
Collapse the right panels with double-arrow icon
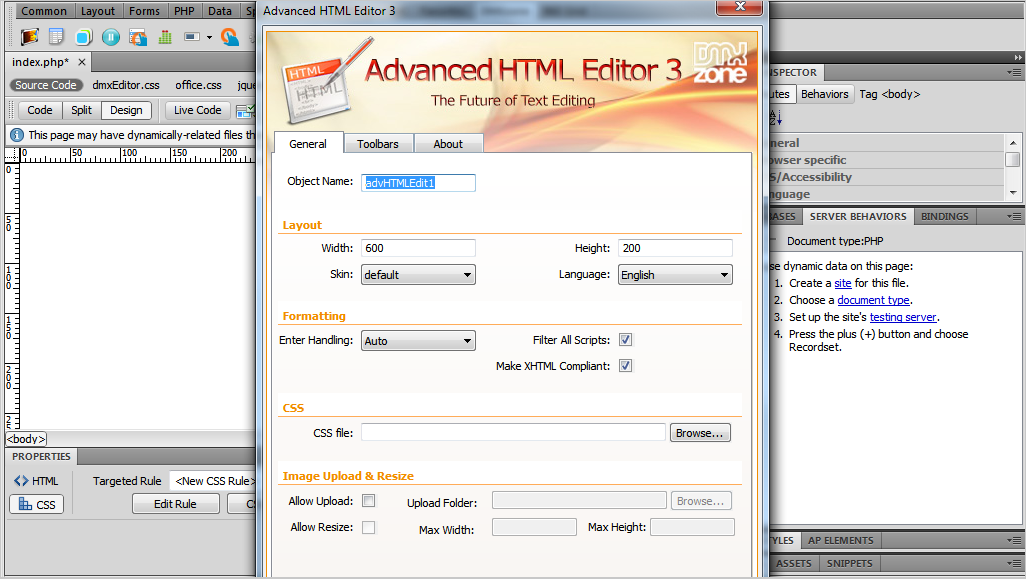tap(1018, 57)
